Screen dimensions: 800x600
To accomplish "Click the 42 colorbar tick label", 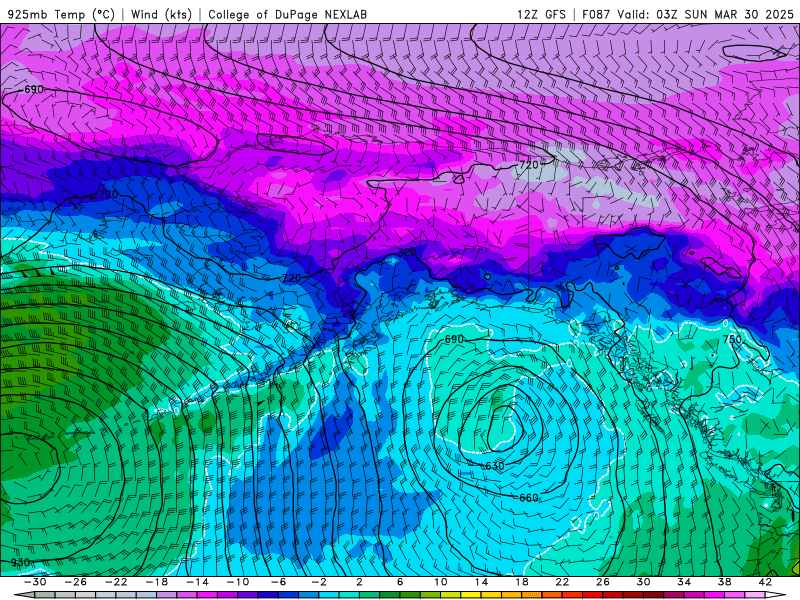I will pos(765,582).
